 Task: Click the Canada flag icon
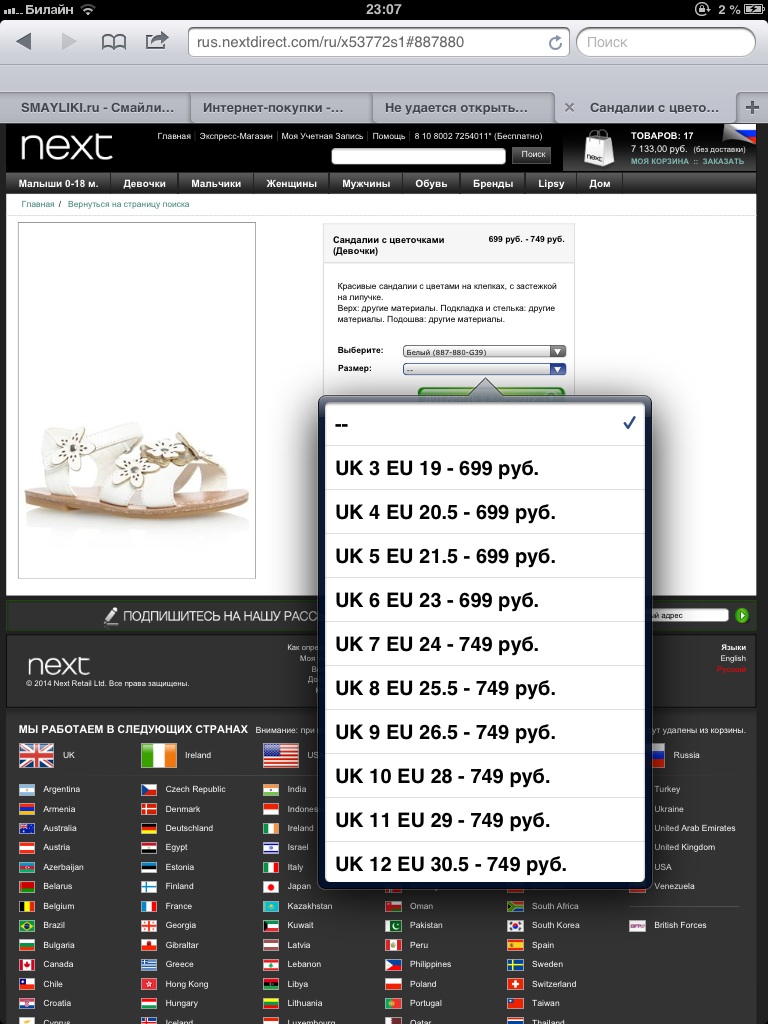point(27,965)
